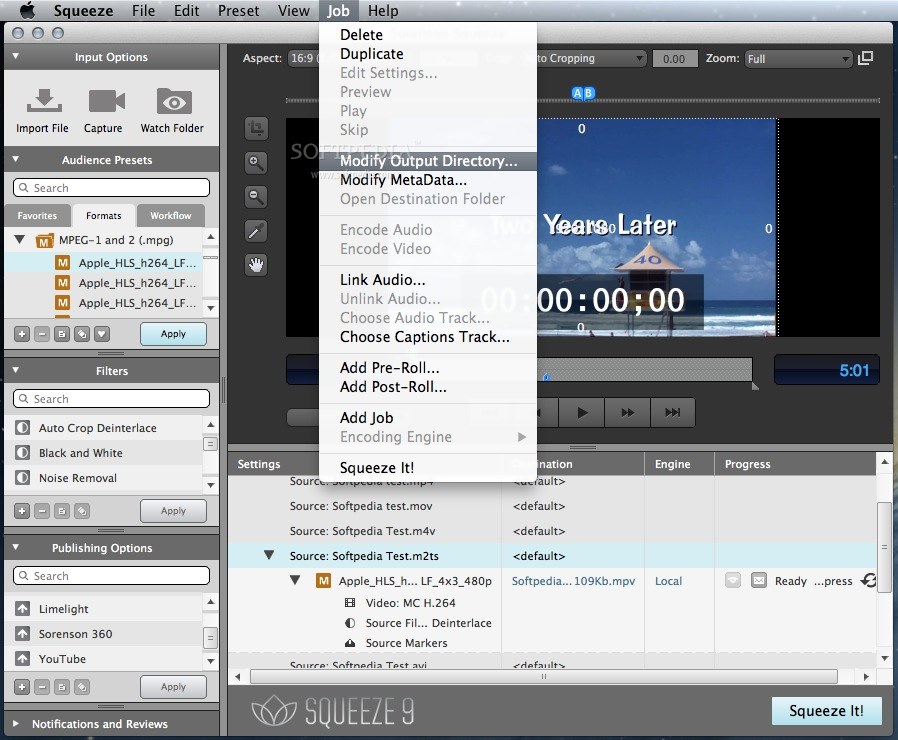Click the Local engine link

click(668, 581)
